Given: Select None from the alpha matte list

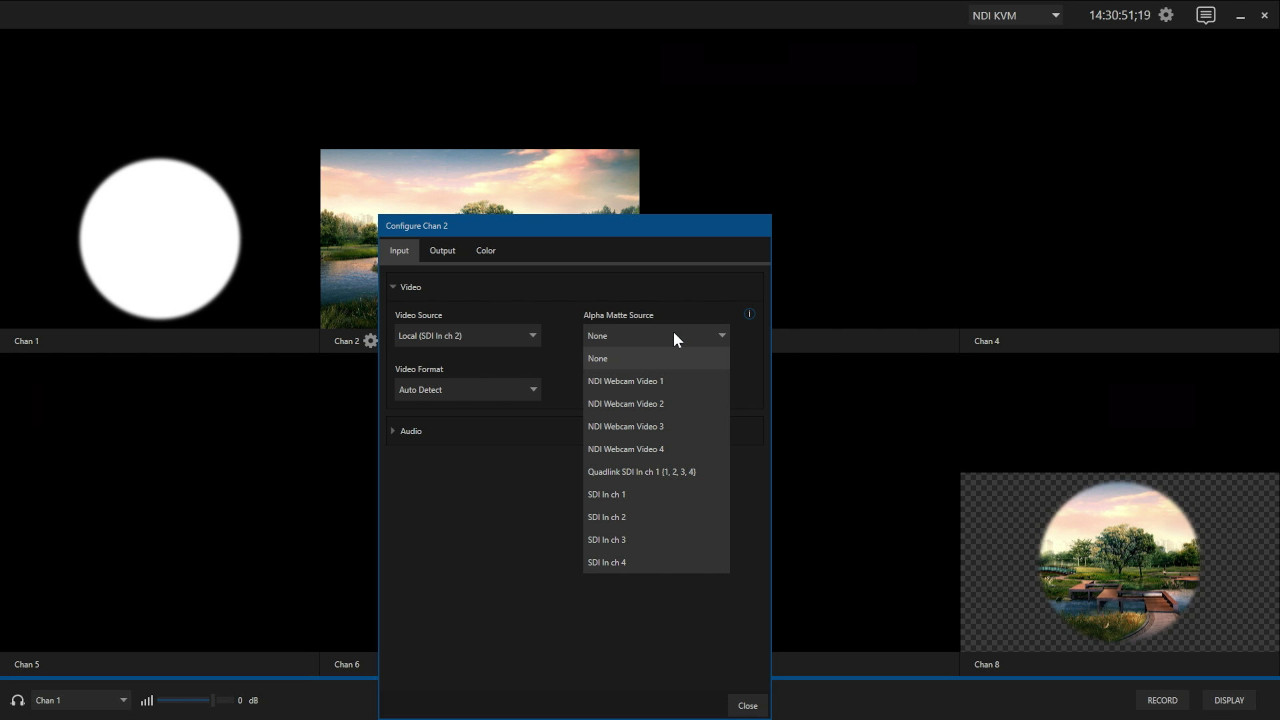Looking at the screenshot, I should (656, 358).
